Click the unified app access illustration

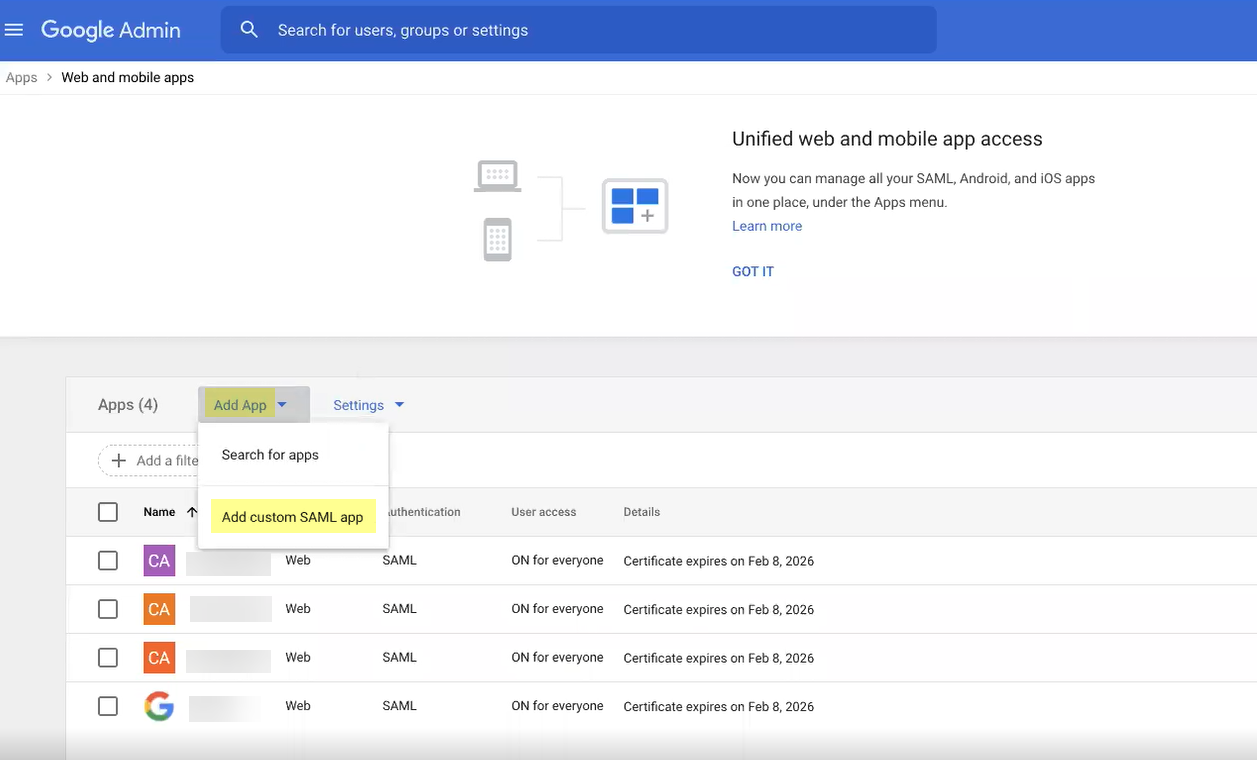[x=571, y=210]
